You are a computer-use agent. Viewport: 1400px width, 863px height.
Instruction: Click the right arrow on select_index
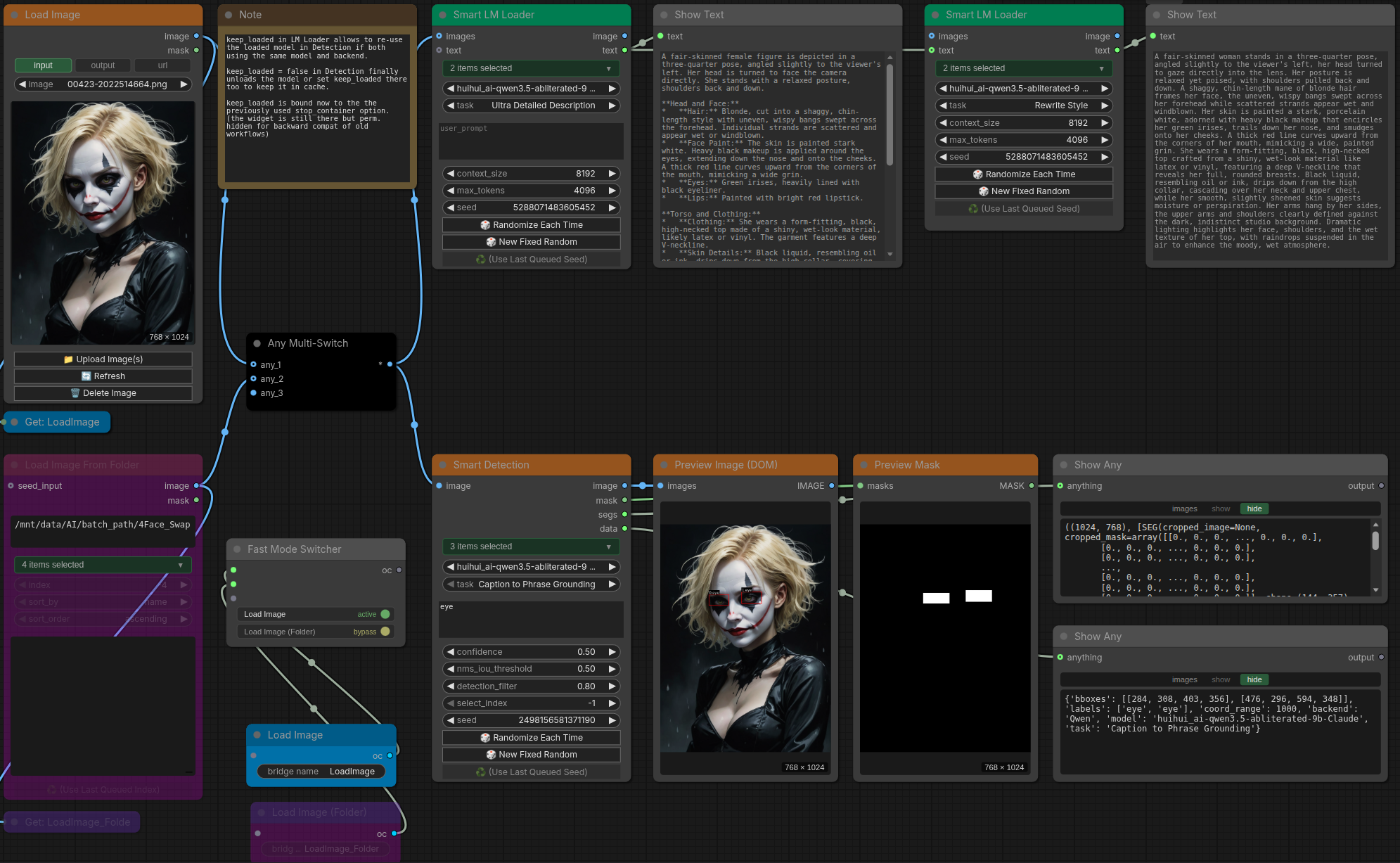[x=612, y=703]
